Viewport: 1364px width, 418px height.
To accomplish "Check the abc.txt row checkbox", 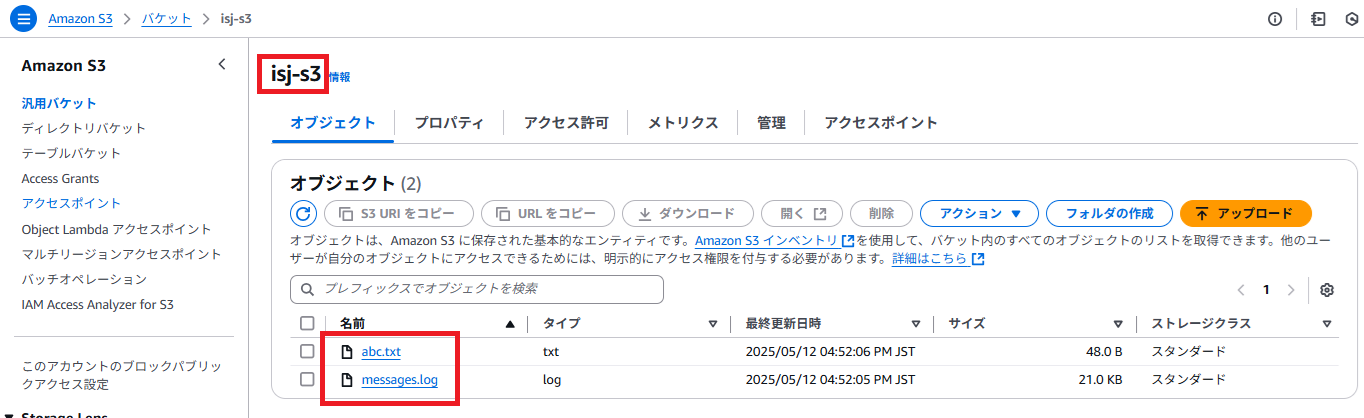I will [307, 352].
